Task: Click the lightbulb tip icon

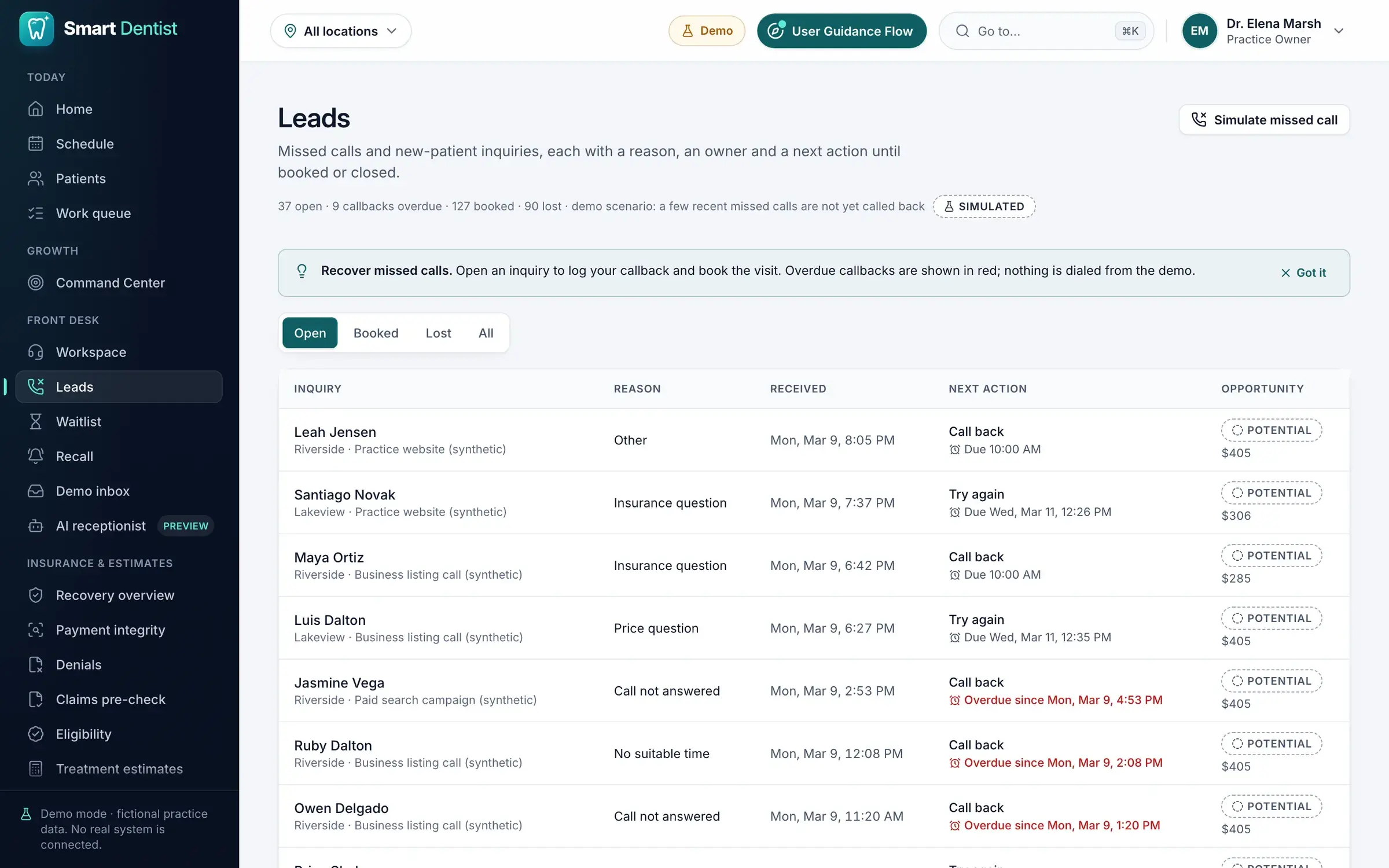Action: pyautogui.click(x=302, y=271)
